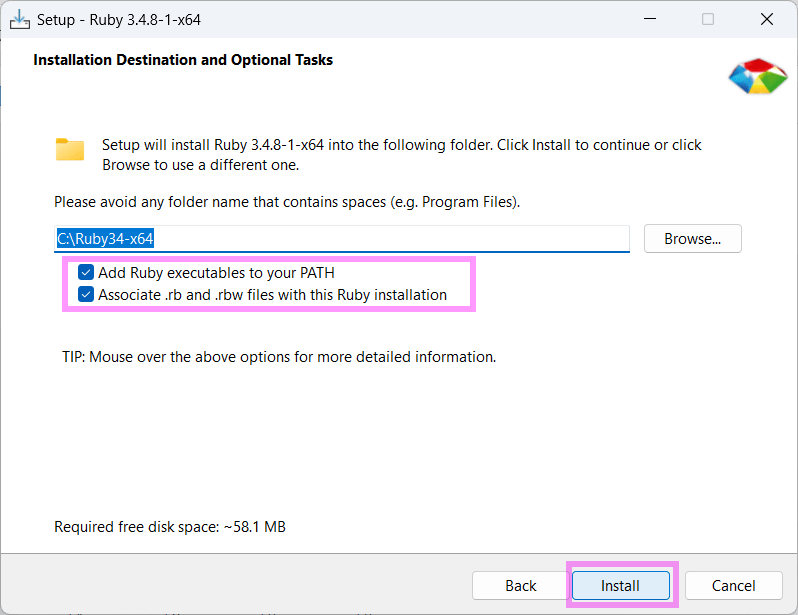This screenshot has height=615, width=798.
Task: Close the Ruby Setup window
Action: [x=766, y=19]
